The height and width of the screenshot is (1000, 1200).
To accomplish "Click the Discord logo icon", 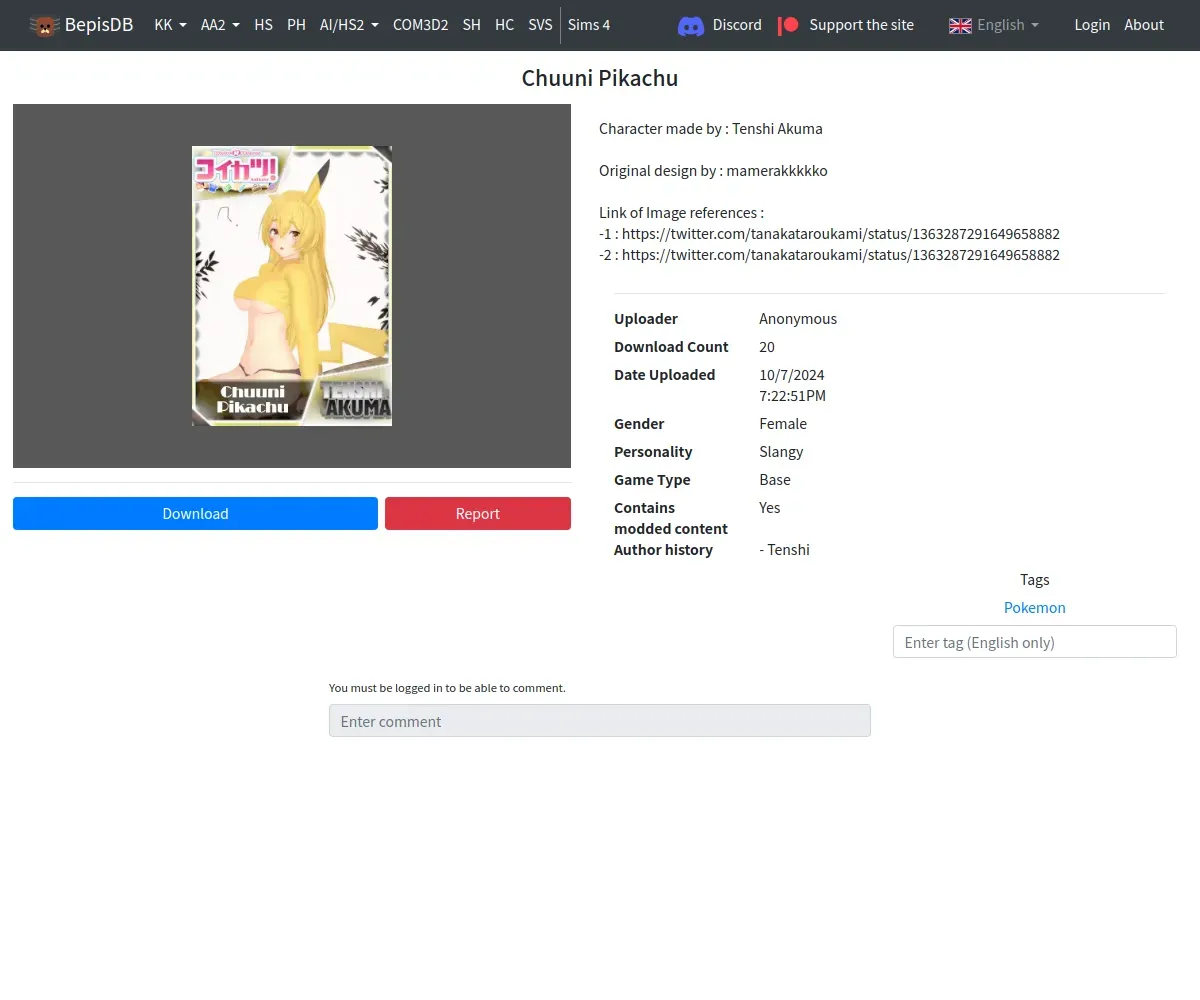I will (691, 25).
